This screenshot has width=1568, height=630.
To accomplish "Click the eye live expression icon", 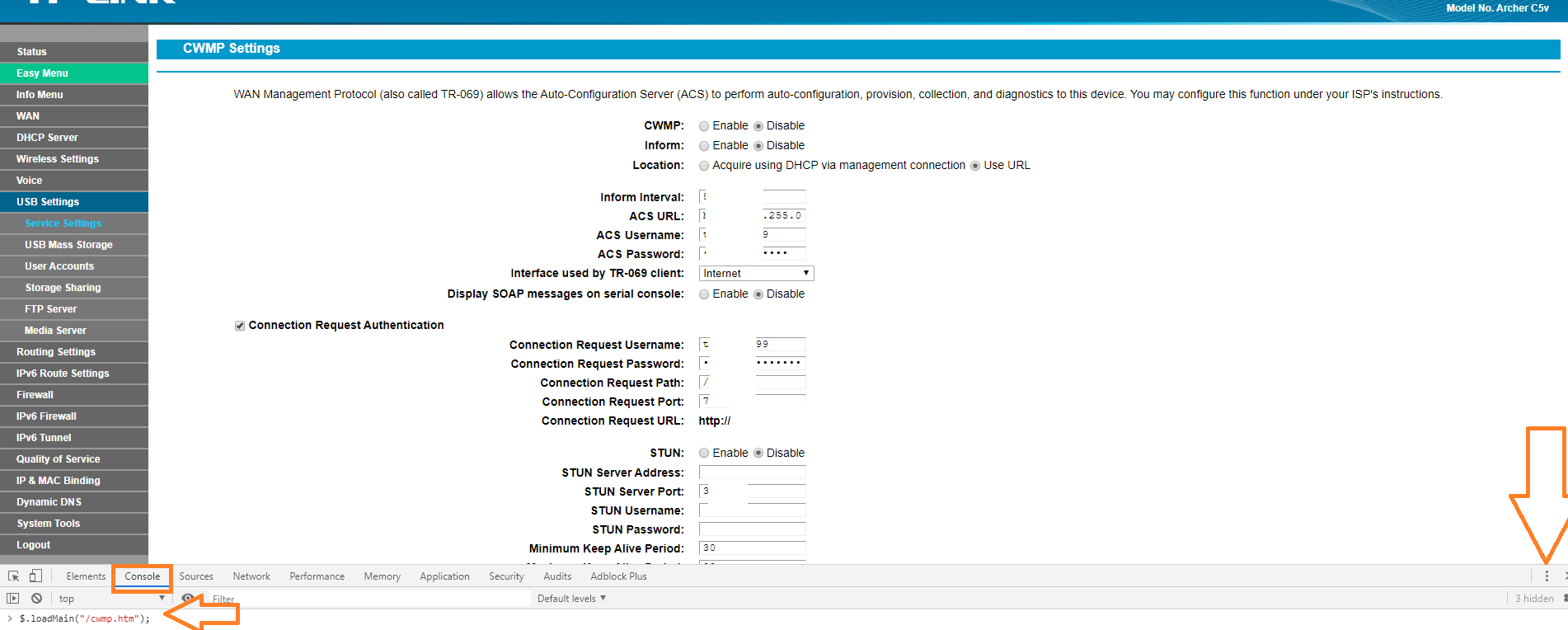I will 188,599.
